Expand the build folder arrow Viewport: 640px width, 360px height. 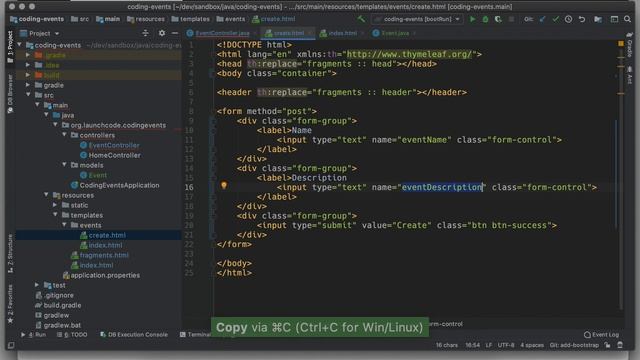28,75
